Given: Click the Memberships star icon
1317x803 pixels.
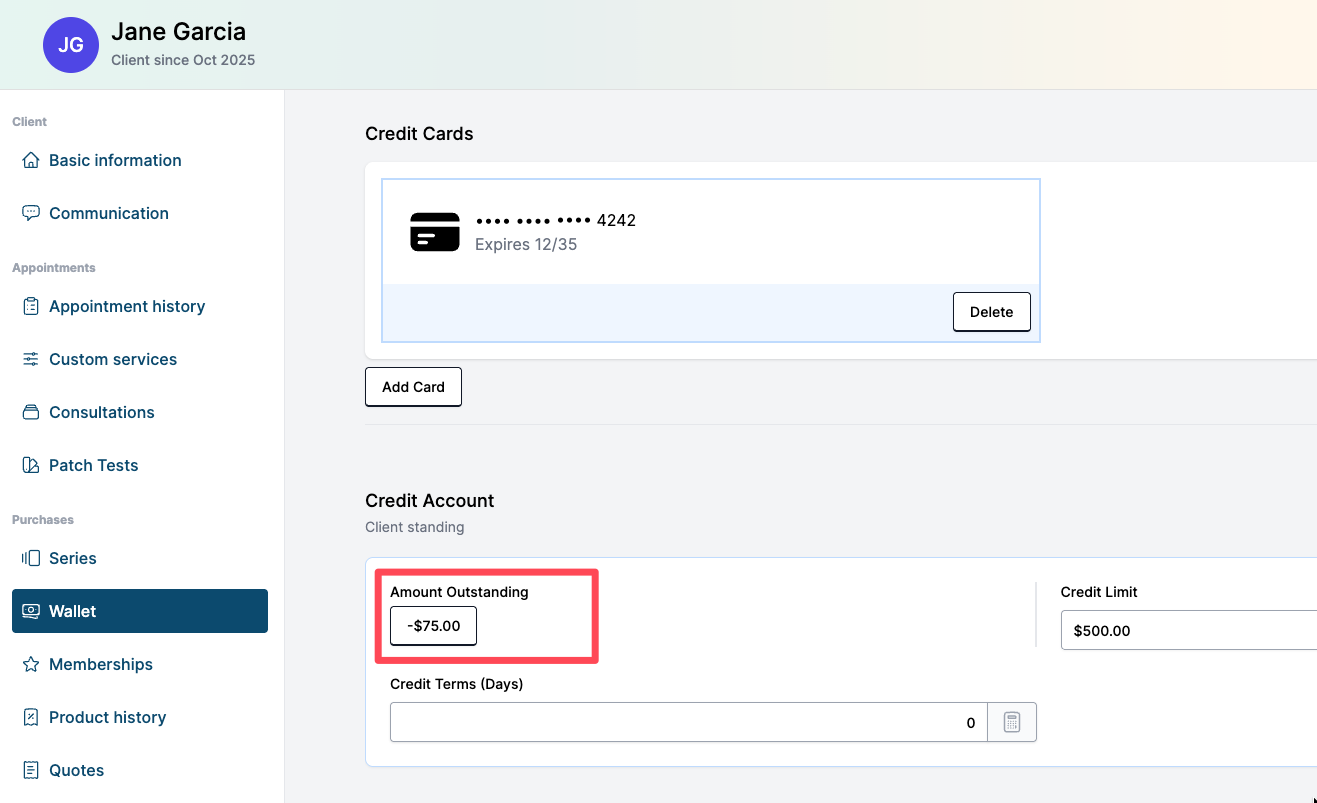Looking at the screenshot, I should [31, 664].
